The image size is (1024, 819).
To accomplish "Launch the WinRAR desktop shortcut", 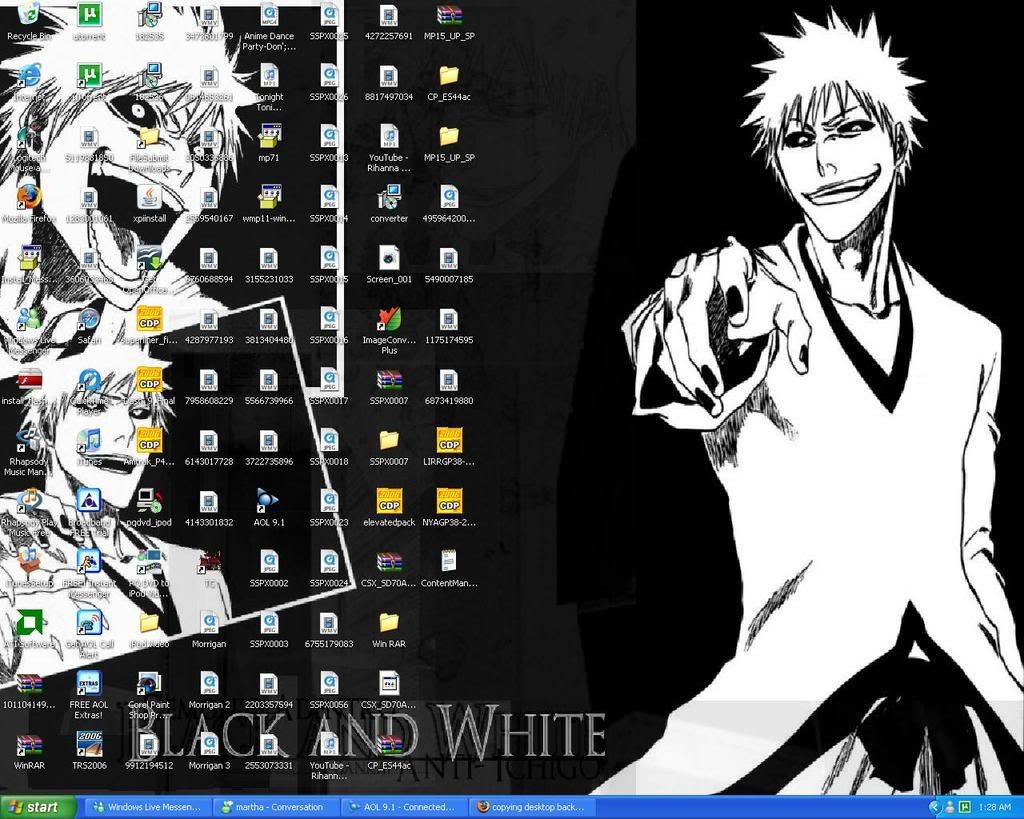I will click(x=29, y=750).
